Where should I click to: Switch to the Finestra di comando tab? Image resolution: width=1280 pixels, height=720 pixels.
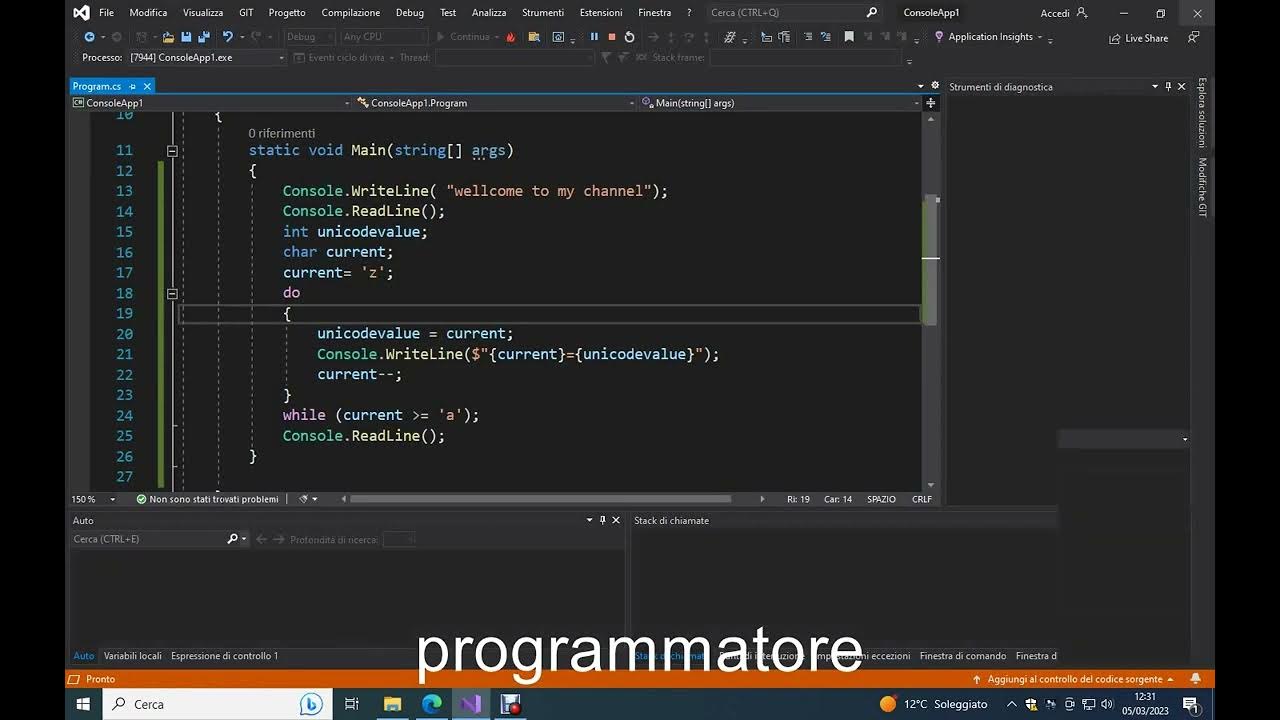point(963,656)
